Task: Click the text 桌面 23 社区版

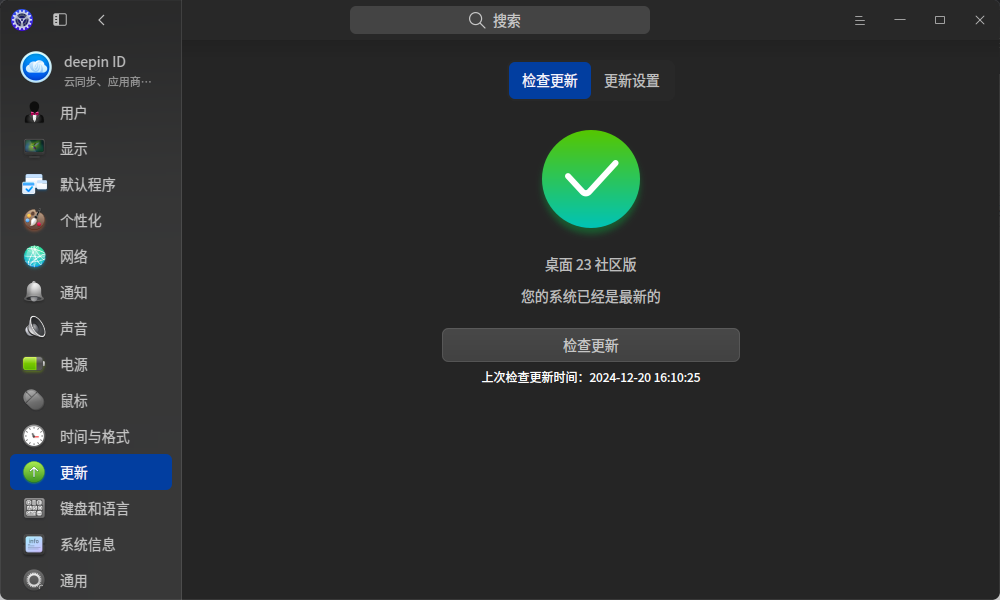Action: tap(591, 265)
